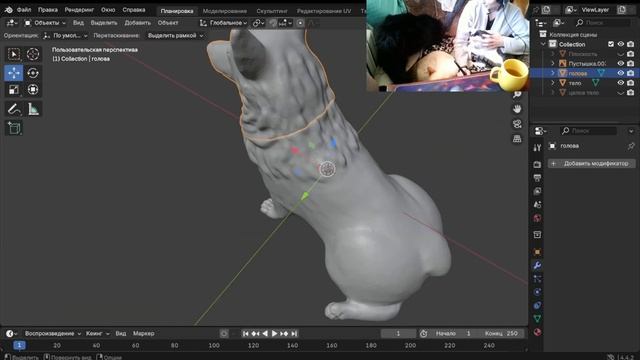The image size is (640, 360).
Task: Open the Файл menu
Action: point(24,10)
